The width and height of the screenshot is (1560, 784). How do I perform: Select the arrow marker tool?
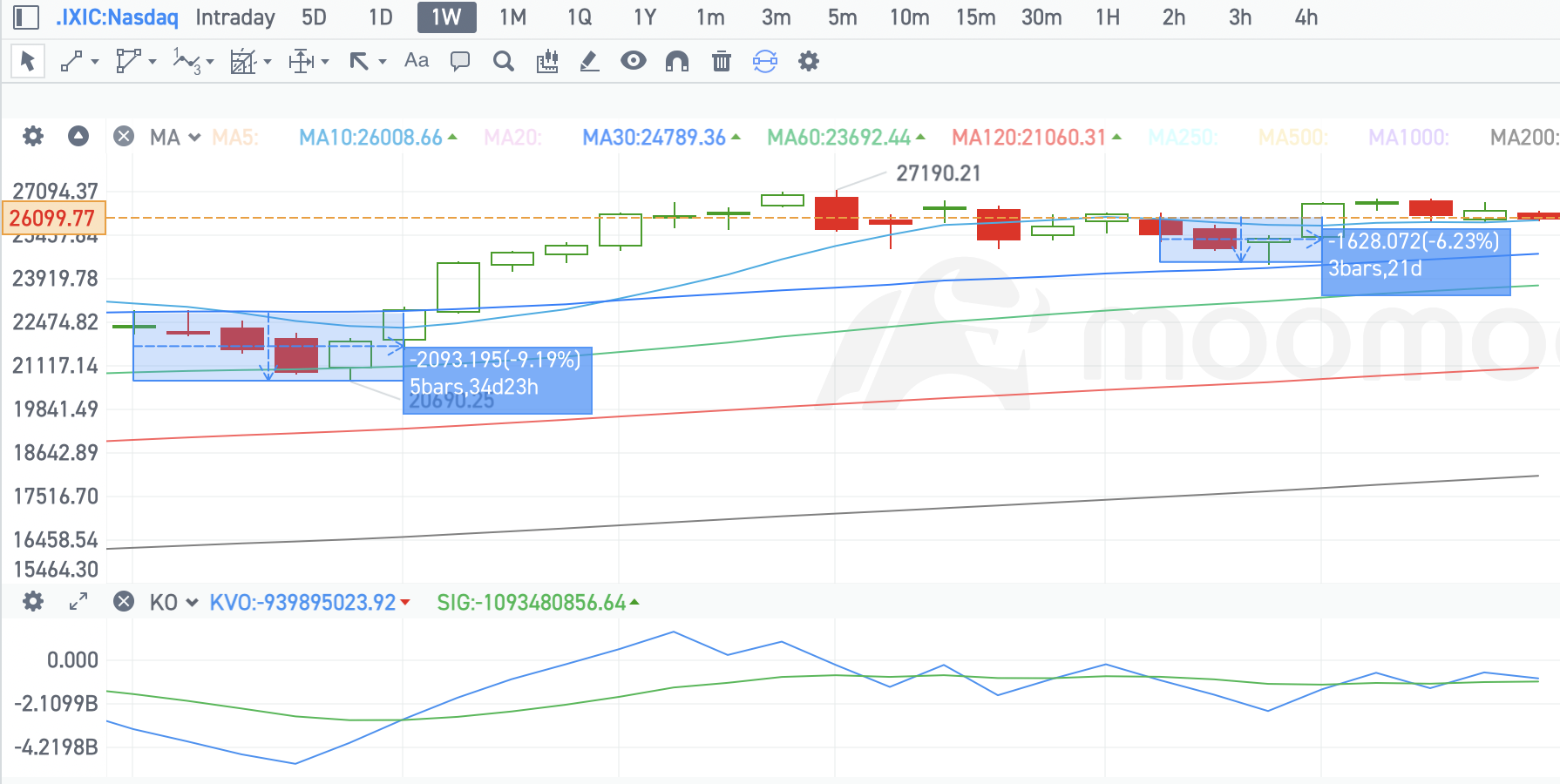coord(359,61)
